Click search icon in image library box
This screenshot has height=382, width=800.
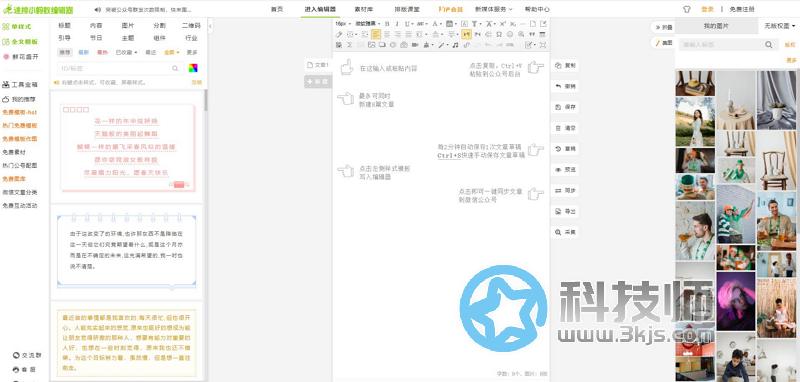coord(768,45)
